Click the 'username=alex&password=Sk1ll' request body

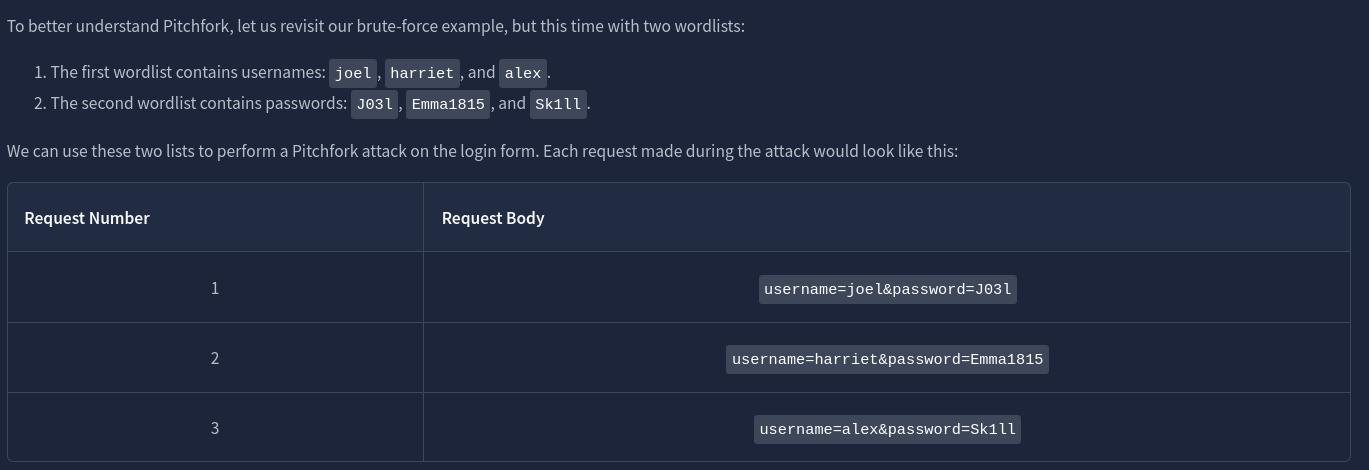pyautogui.click(x=887, y=429)
